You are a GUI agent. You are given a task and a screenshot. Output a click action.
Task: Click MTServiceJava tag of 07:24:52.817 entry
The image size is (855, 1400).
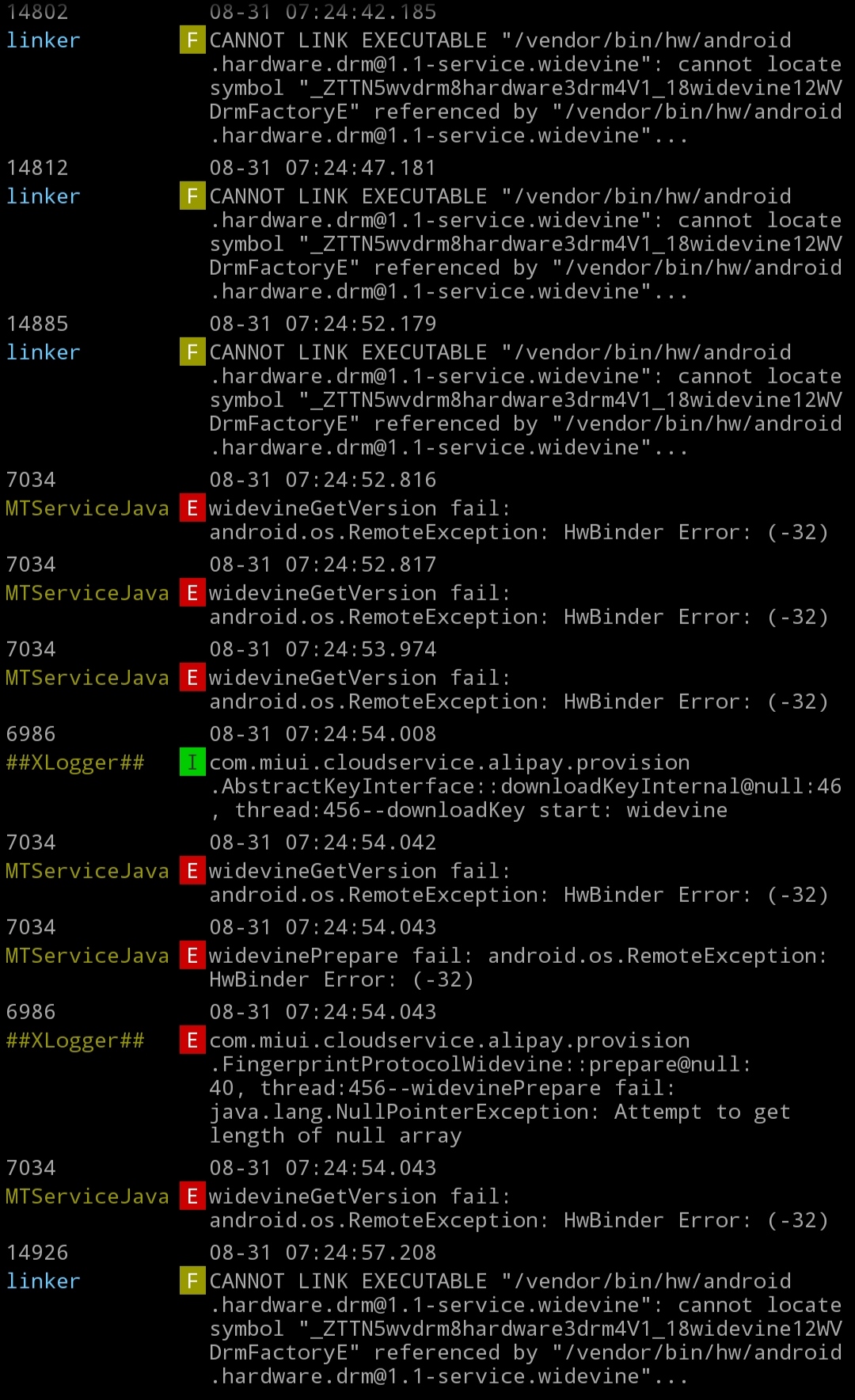coord(87,592)
